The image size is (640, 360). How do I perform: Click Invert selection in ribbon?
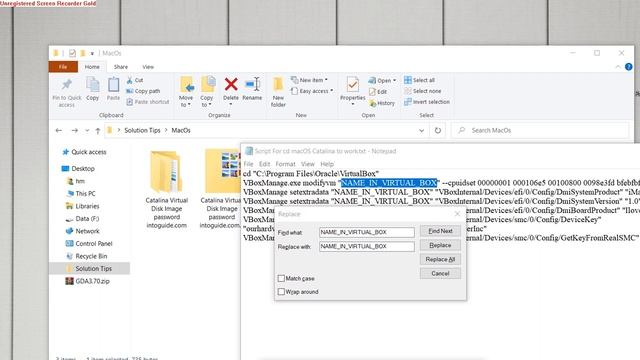coord(427,102)
